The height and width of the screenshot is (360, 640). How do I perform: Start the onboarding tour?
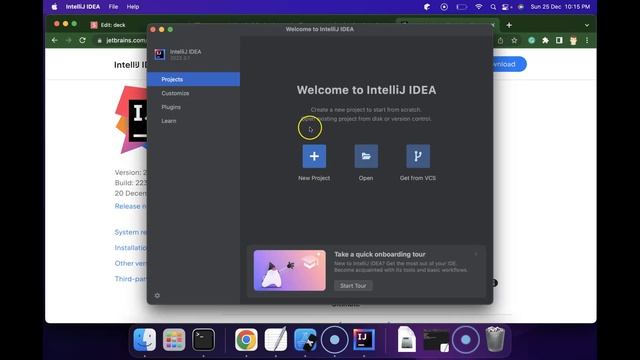[353, 286]
